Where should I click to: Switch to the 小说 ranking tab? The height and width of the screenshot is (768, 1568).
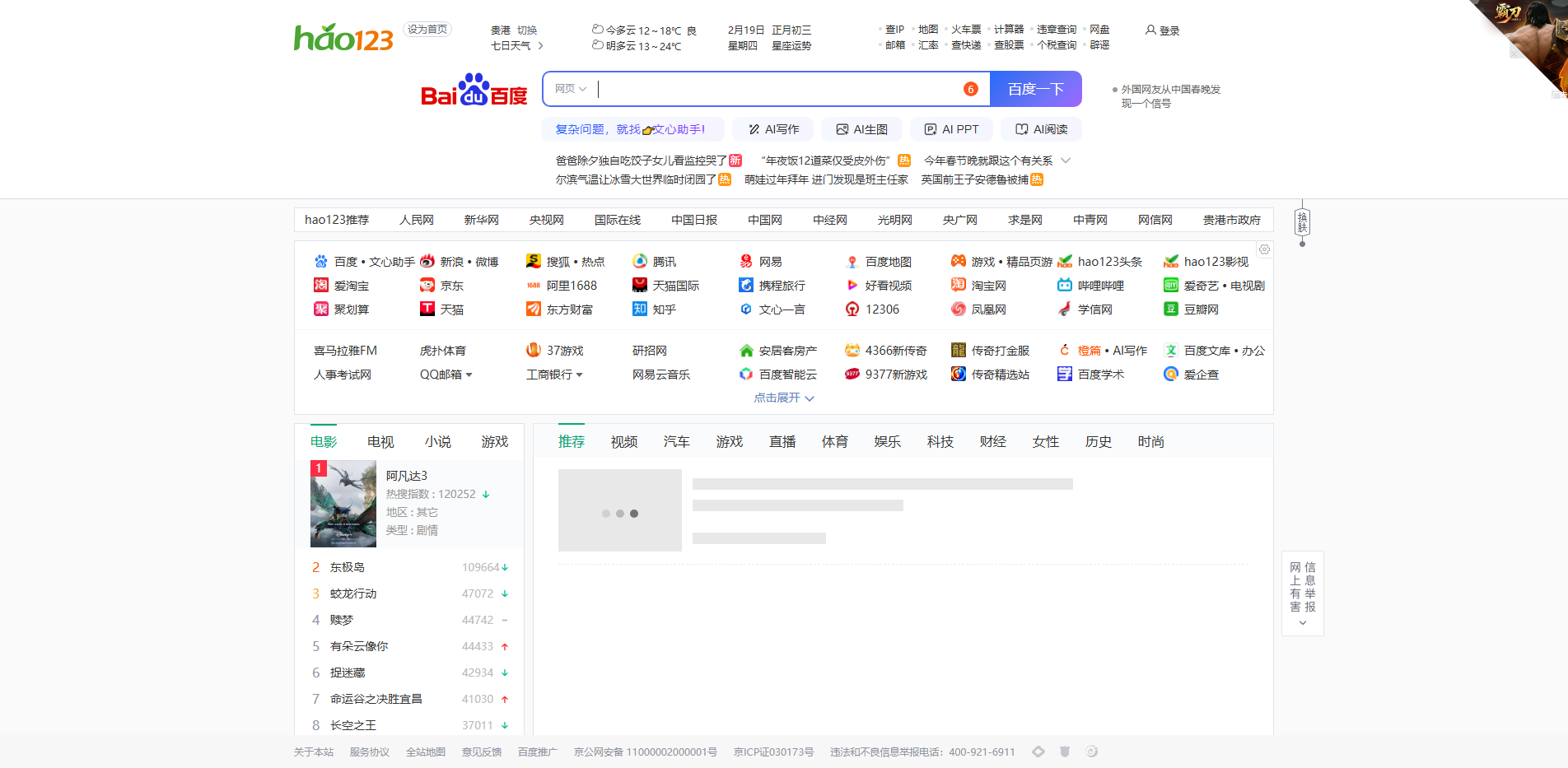point(437,441)
